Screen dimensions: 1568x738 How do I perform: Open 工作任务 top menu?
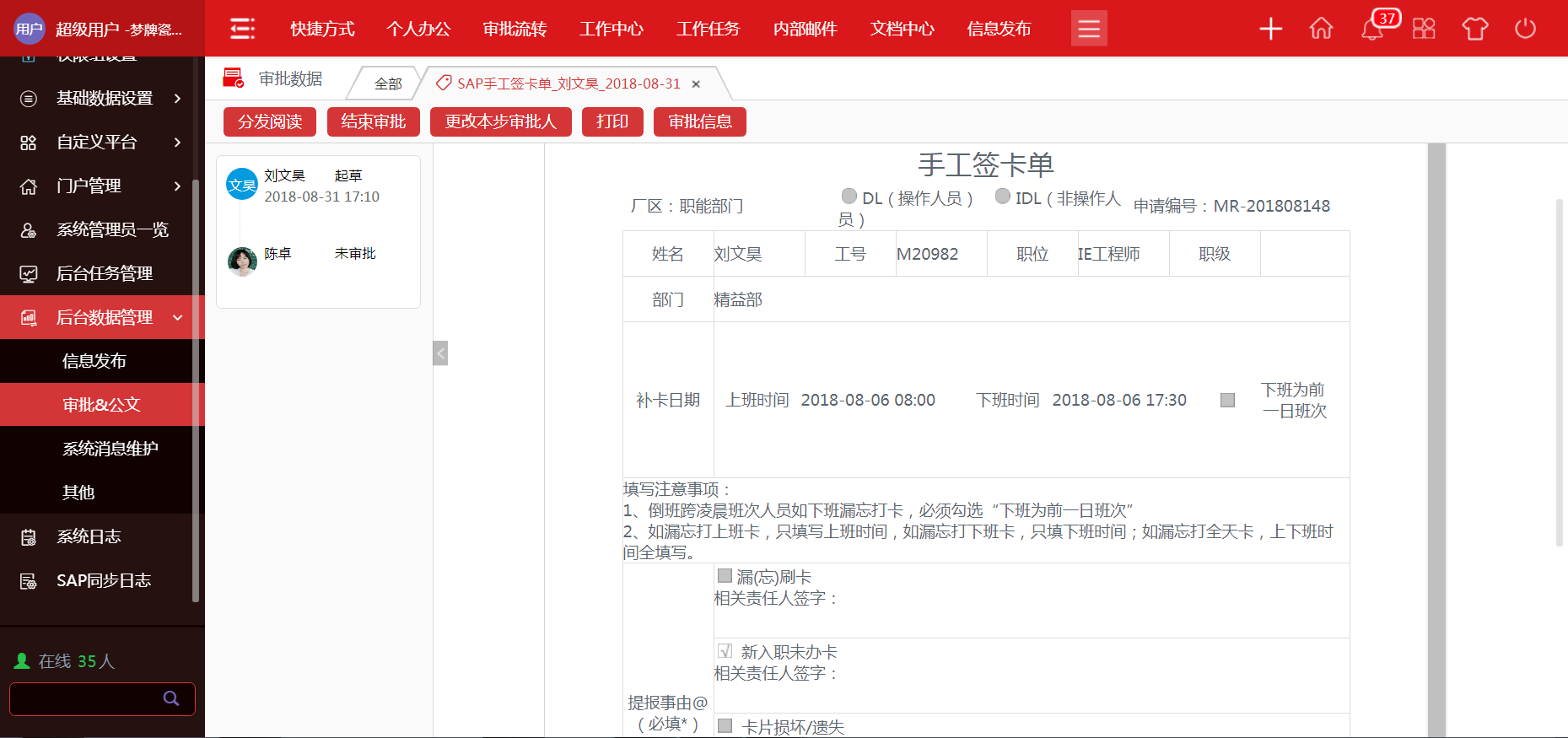[x=709, y=29]
